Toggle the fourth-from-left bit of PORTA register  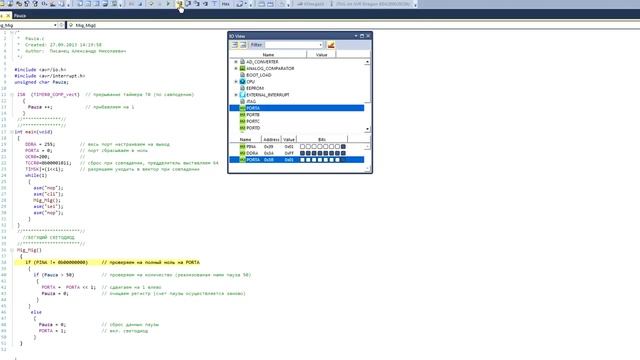[x=320, y=160]
